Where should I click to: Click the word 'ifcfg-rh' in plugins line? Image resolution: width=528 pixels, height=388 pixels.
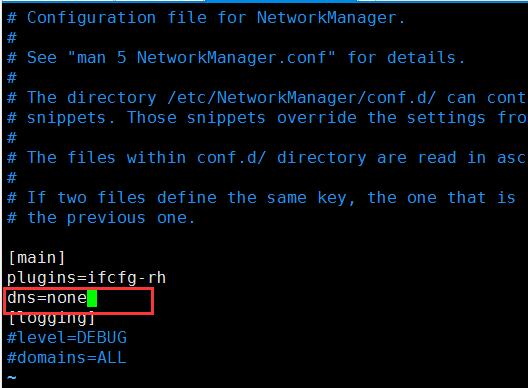pyautogui.click(x=127, y=278)
